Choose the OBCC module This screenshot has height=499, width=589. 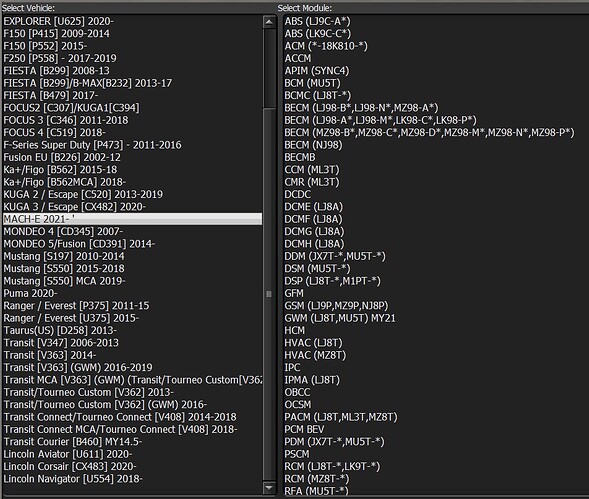click(x=297, y=392)
